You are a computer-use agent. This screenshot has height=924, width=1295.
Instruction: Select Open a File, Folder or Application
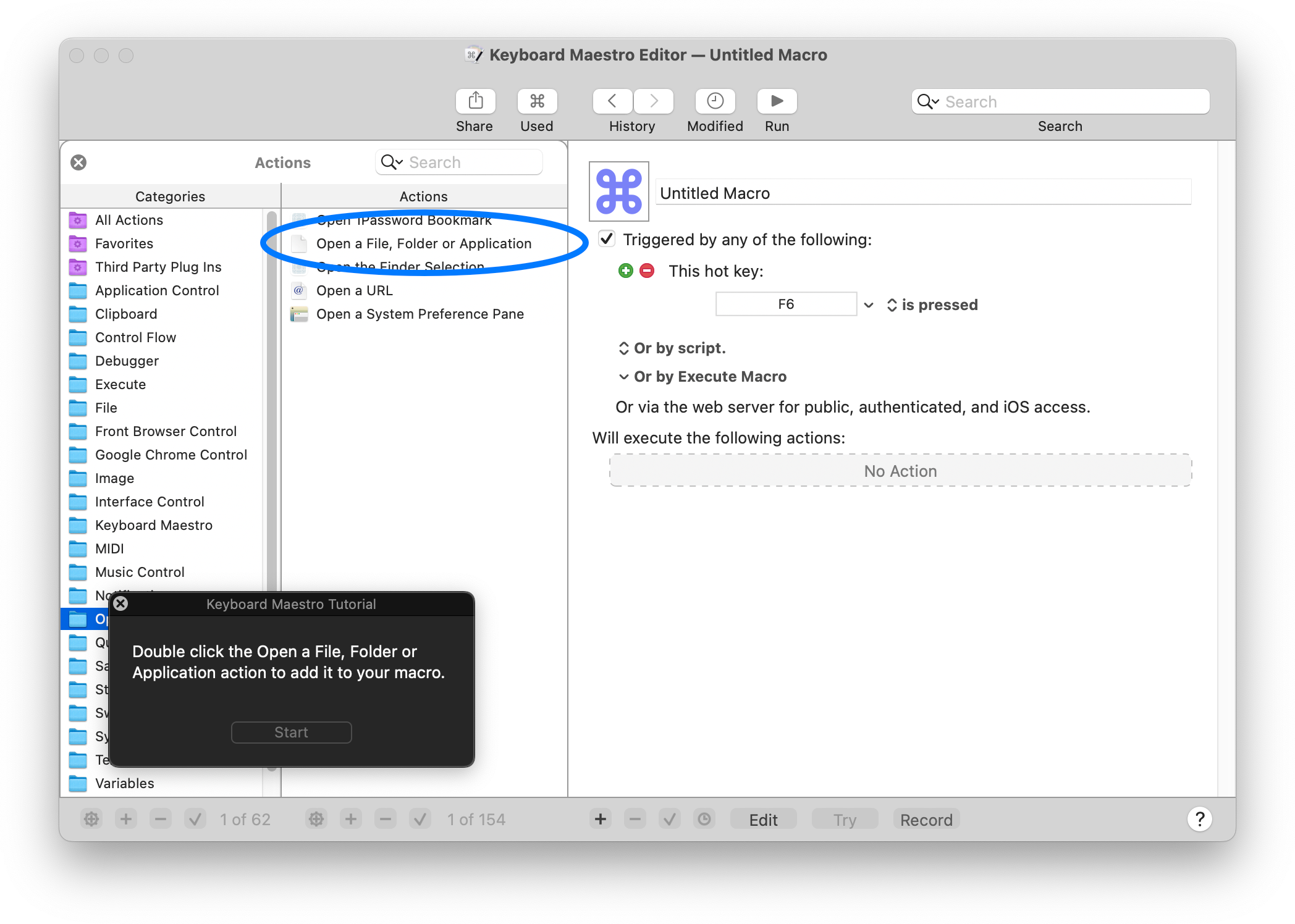click(425, 243)
